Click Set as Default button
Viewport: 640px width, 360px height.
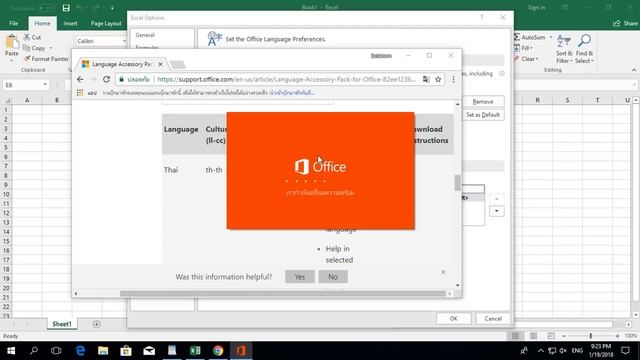(x=483, y=115)
